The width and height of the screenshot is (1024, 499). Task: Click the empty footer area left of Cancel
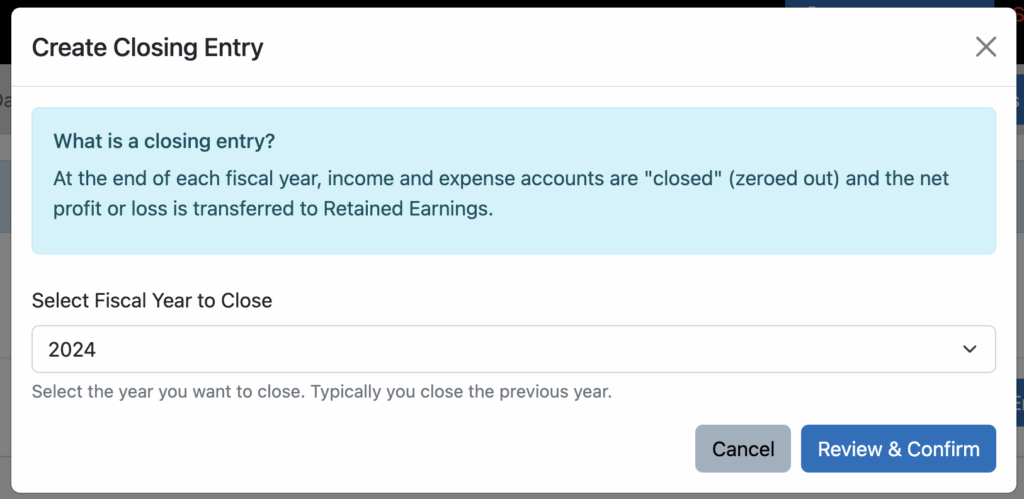(x=350, y=449)
